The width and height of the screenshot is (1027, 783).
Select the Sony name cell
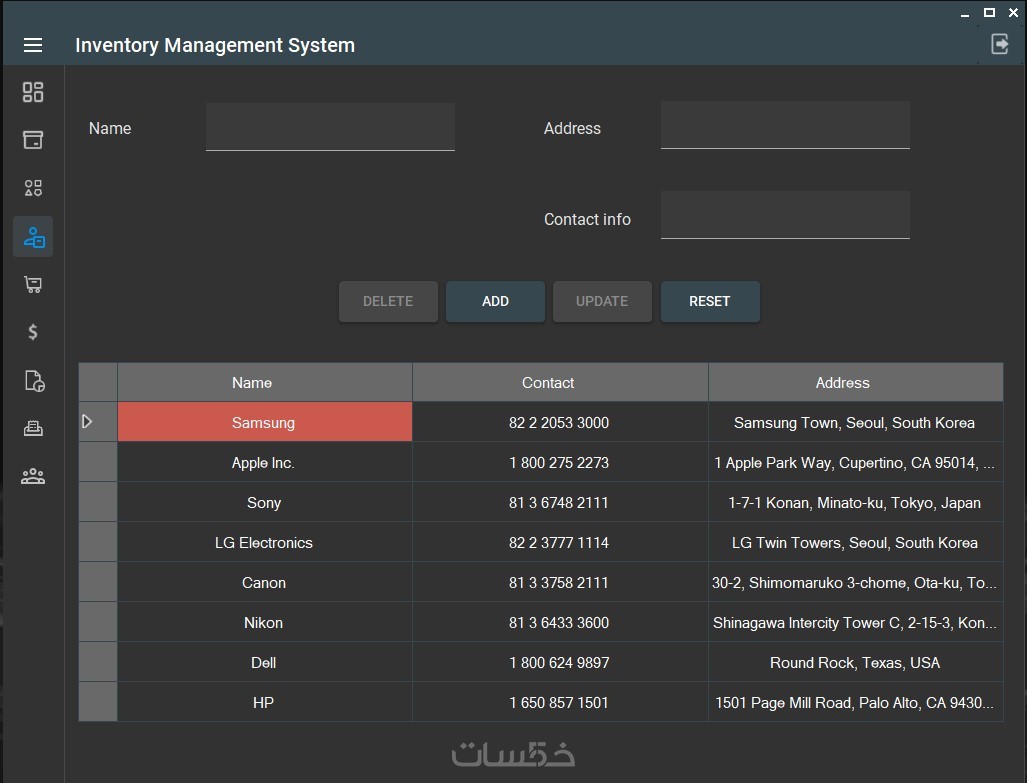click(x=265, y=502)
